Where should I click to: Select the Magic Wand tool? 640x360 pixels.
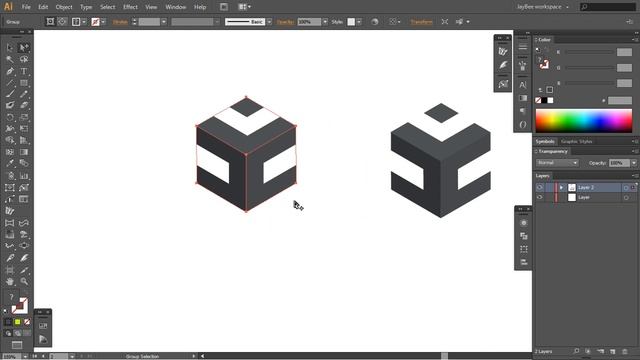[10, 60]
